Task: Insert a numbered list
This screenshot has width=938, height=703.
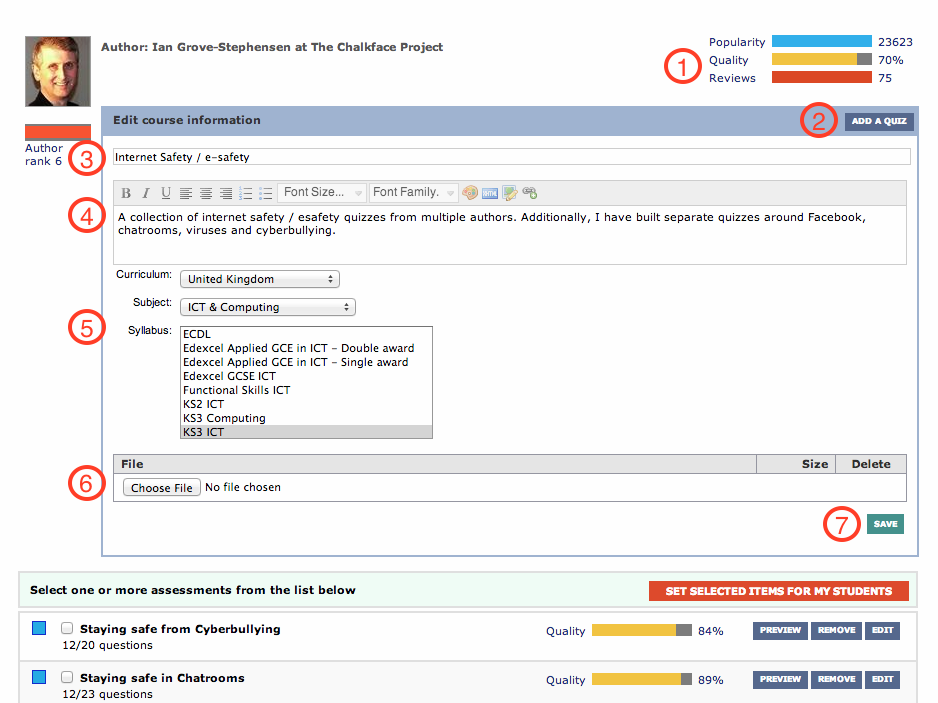Action: point(246,193)
